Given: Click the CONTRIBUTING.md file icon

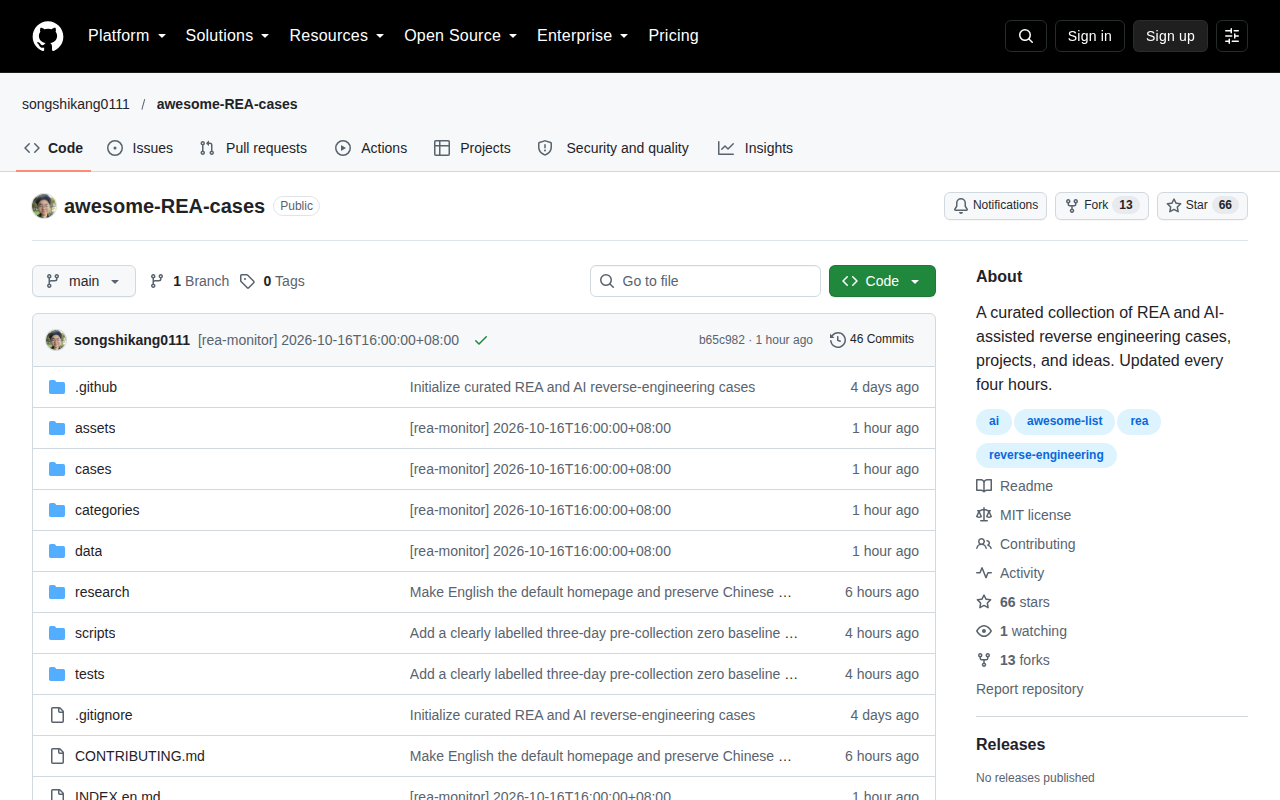Looking at the screenshot, I should pos(57,756).
